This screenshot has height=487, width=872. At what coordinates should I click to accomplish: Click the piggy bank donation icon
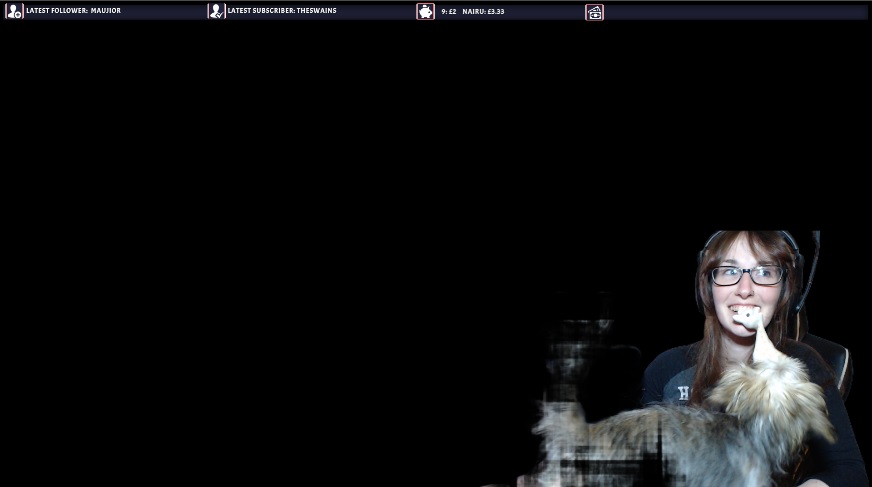[x=425, y=12]
